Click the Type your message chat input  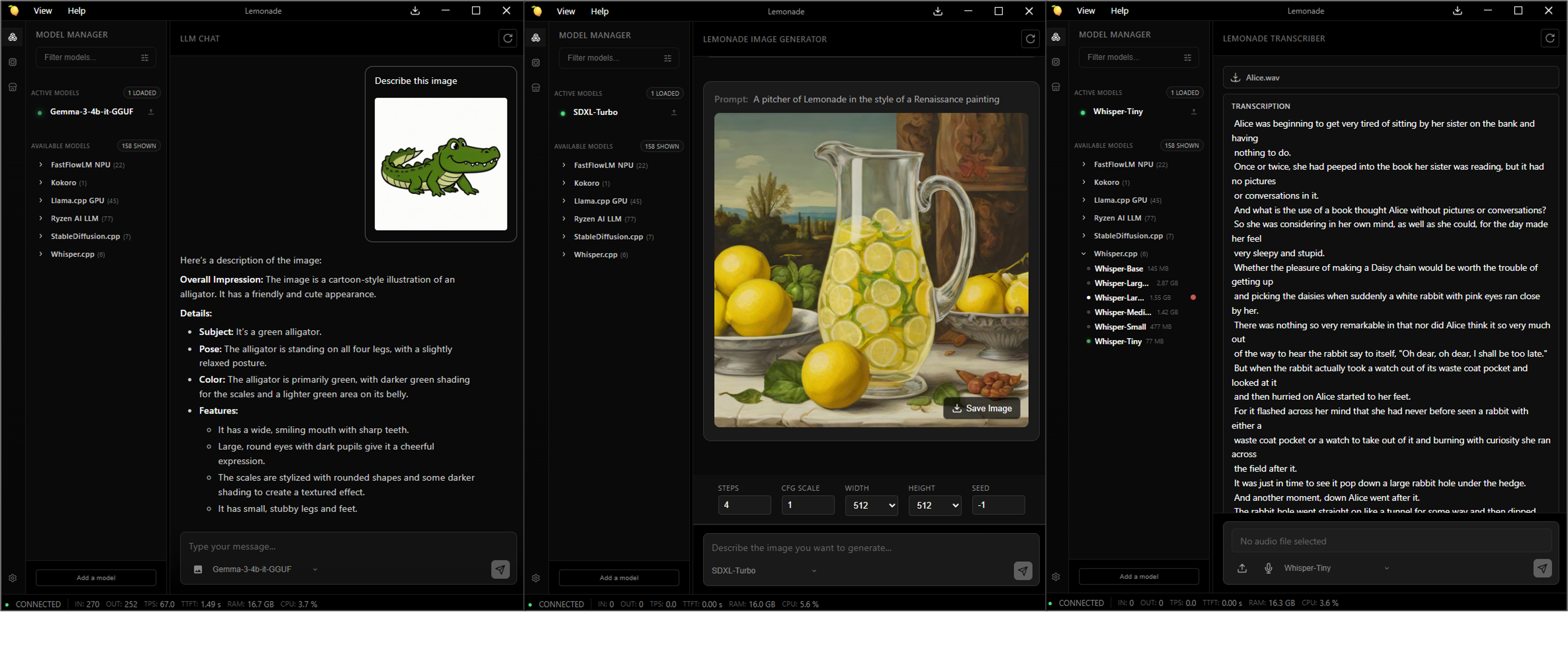coord(348,547)
